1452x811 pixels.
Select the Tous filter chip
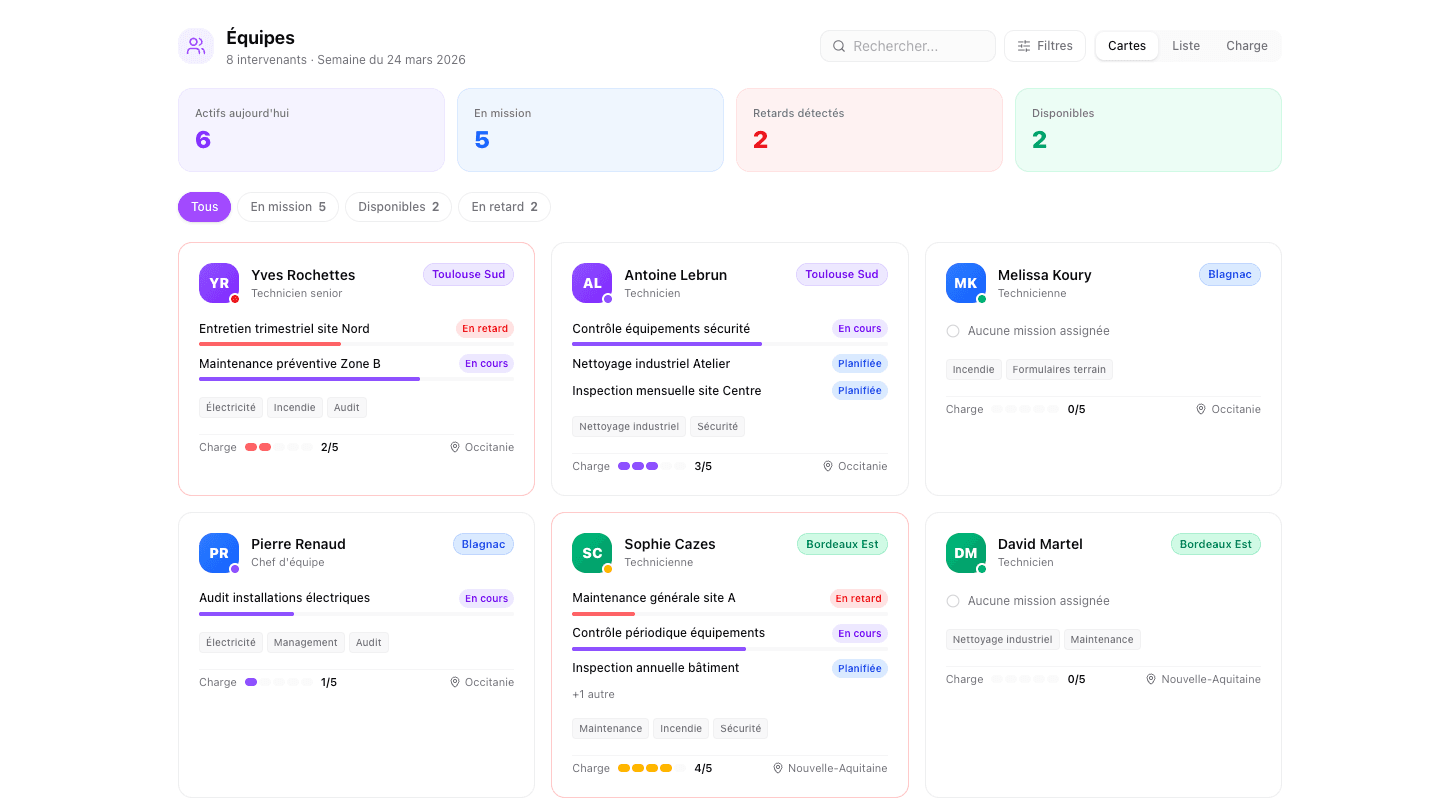click(204, 207)
